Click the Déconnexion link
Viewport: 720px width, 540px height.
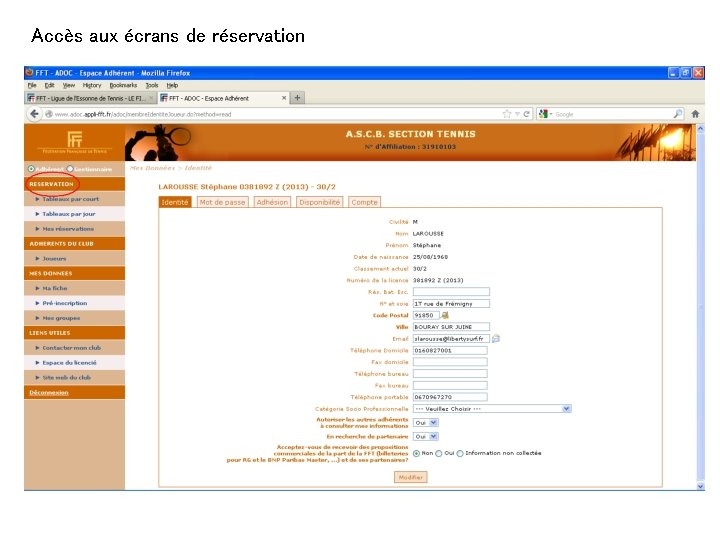[49, 393]
